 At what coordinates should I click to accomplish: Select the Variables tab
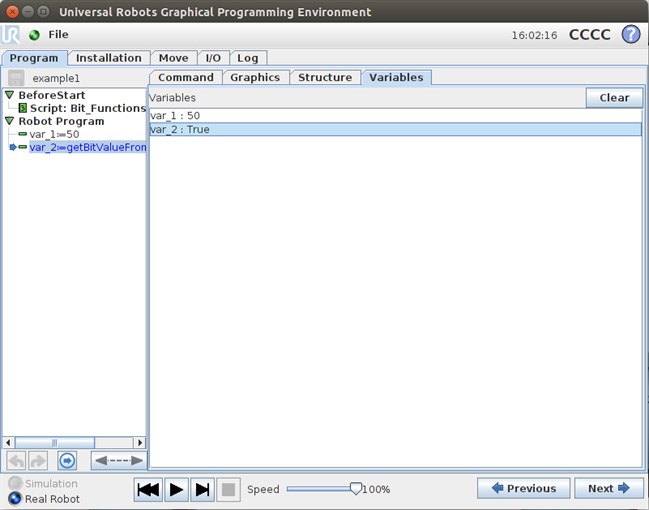click(396, 77)
